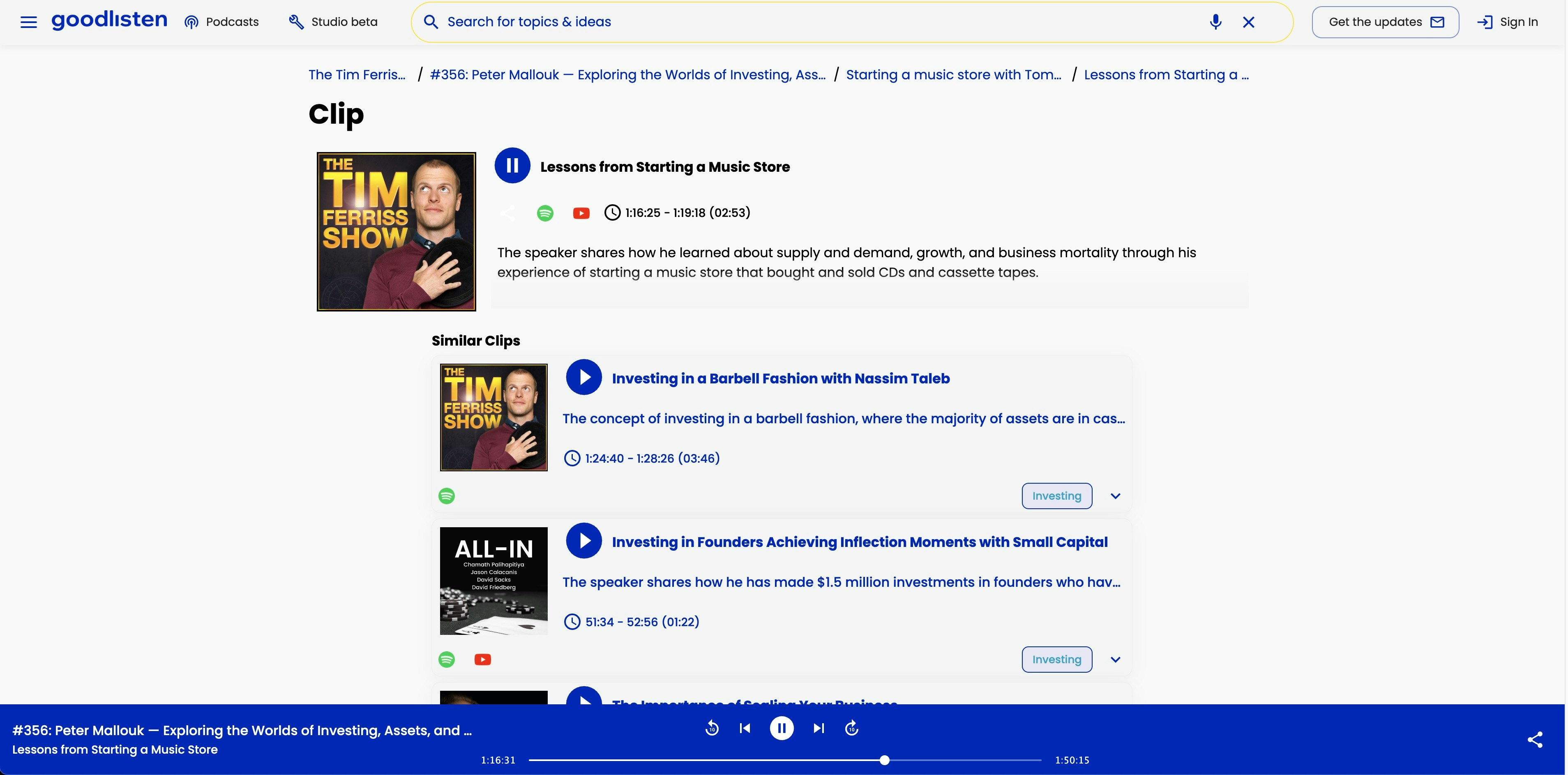
Task: Click the Sign In link
Action: (1508, 23)
